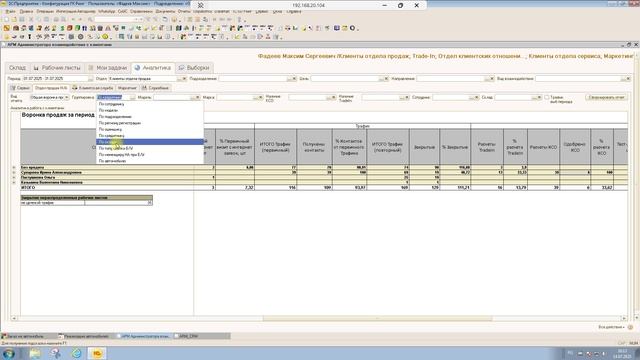640x360 pixels.
Task: Open the Сервис sub-tab
Action: pyautogui.click(x=20, y=88)
